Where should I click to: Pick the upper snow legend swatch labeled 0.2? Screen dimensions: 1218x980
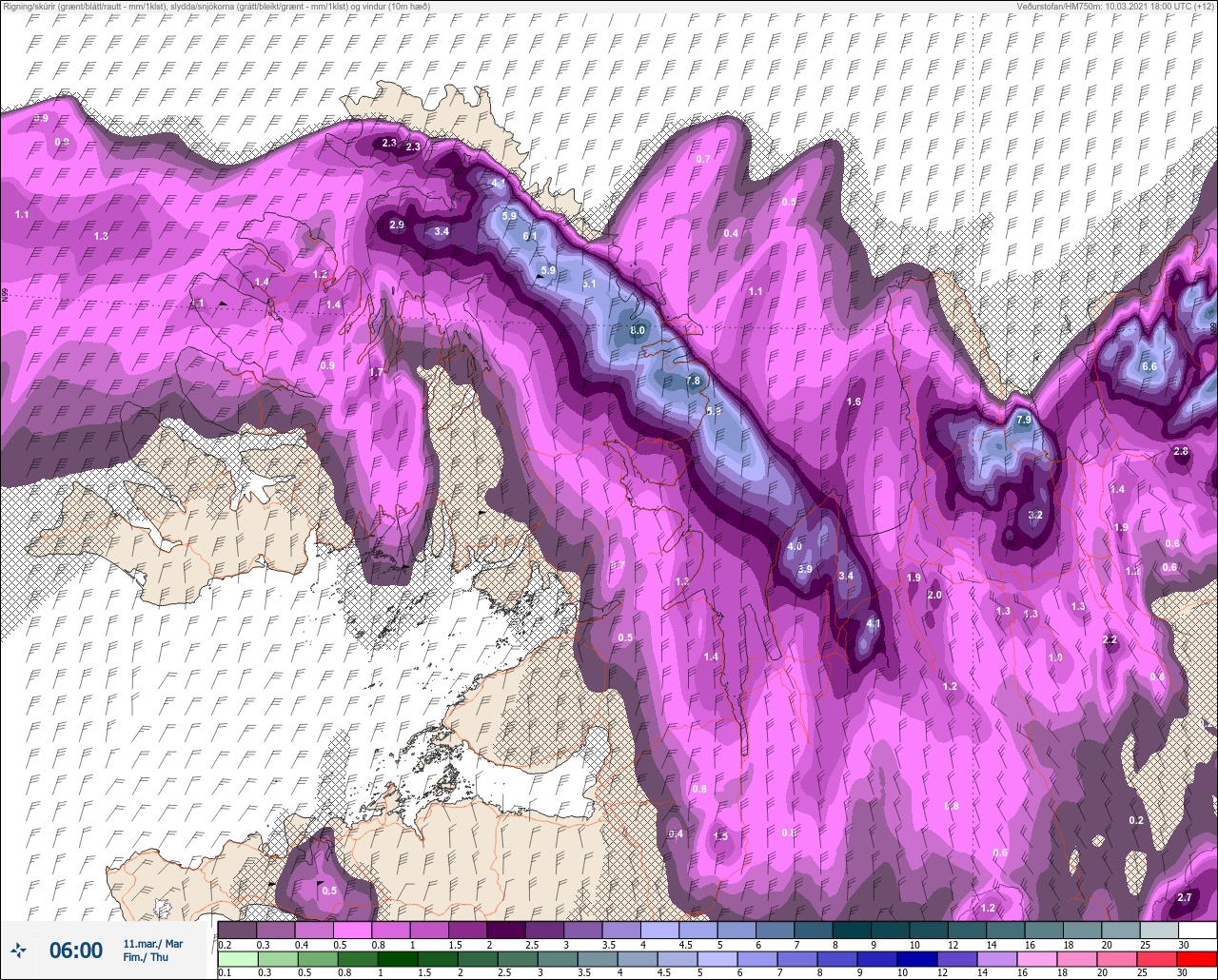[237, 930]
